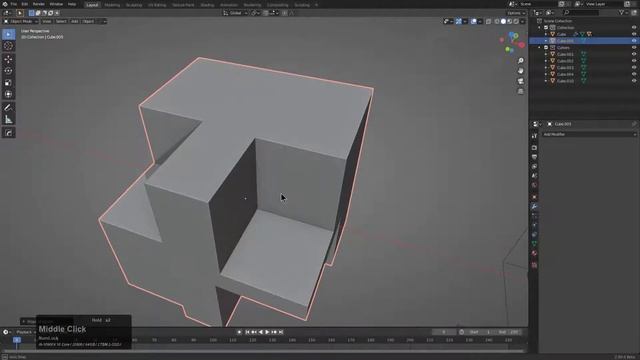Open the Render properties tab
This screenshot has height=360, width=640.
[x=534, y=148]
